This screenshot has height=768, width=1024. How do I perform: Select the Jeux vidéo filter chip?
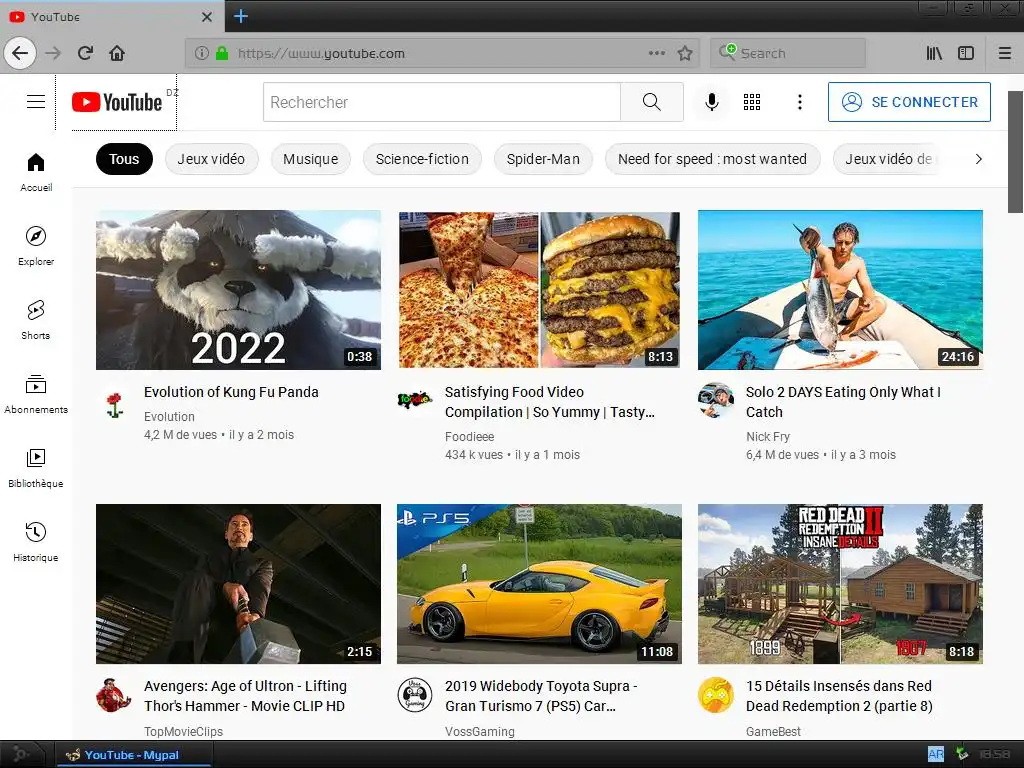211,159
